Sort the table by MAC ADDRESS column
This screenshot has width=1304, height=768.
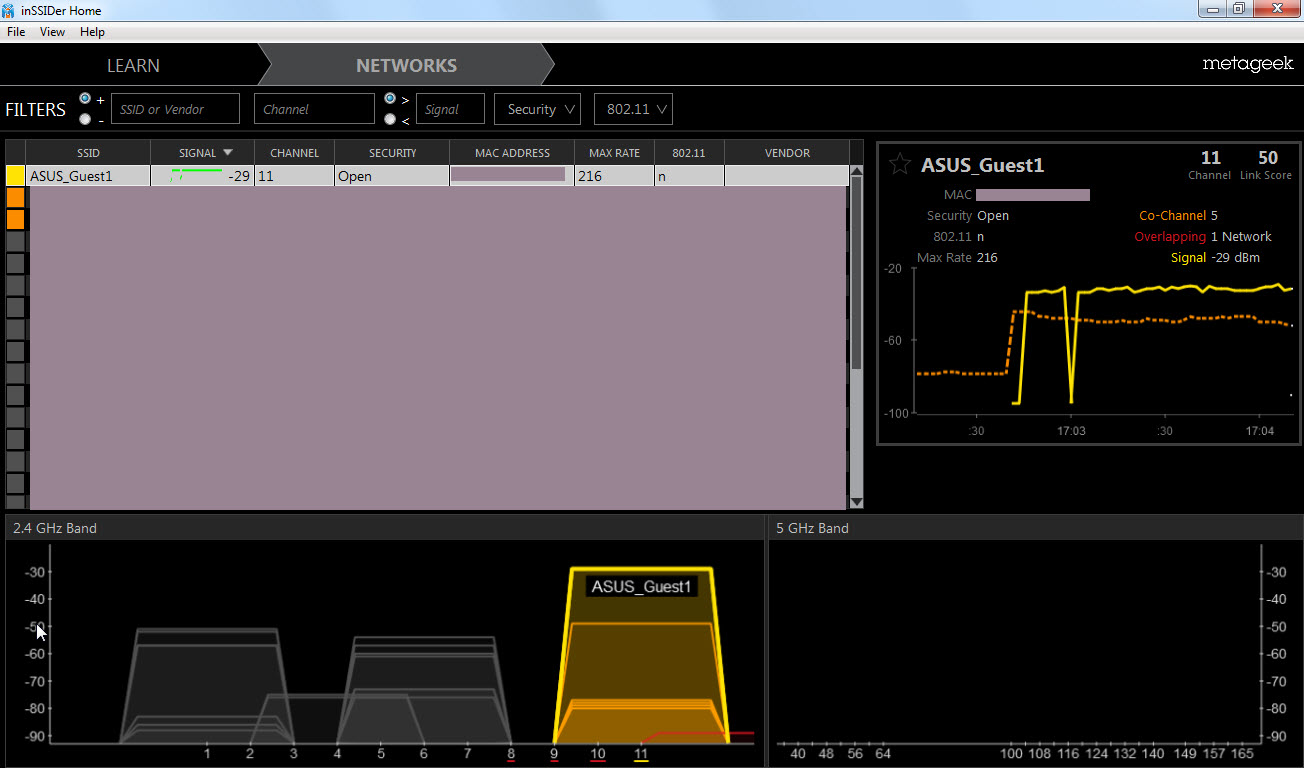(x=512, y=153)
